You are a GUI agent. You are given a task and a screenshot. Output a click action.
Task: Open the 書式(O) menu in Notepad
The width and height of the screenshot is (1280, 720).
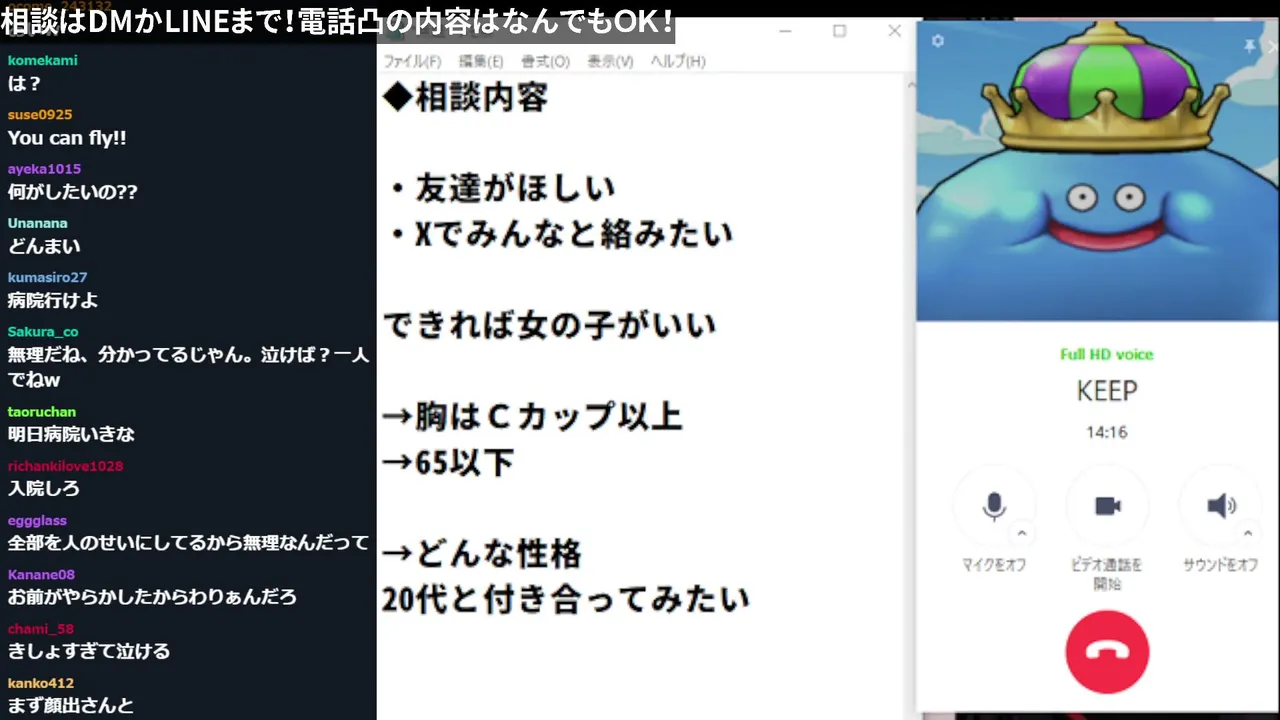(x=545, y=61)
